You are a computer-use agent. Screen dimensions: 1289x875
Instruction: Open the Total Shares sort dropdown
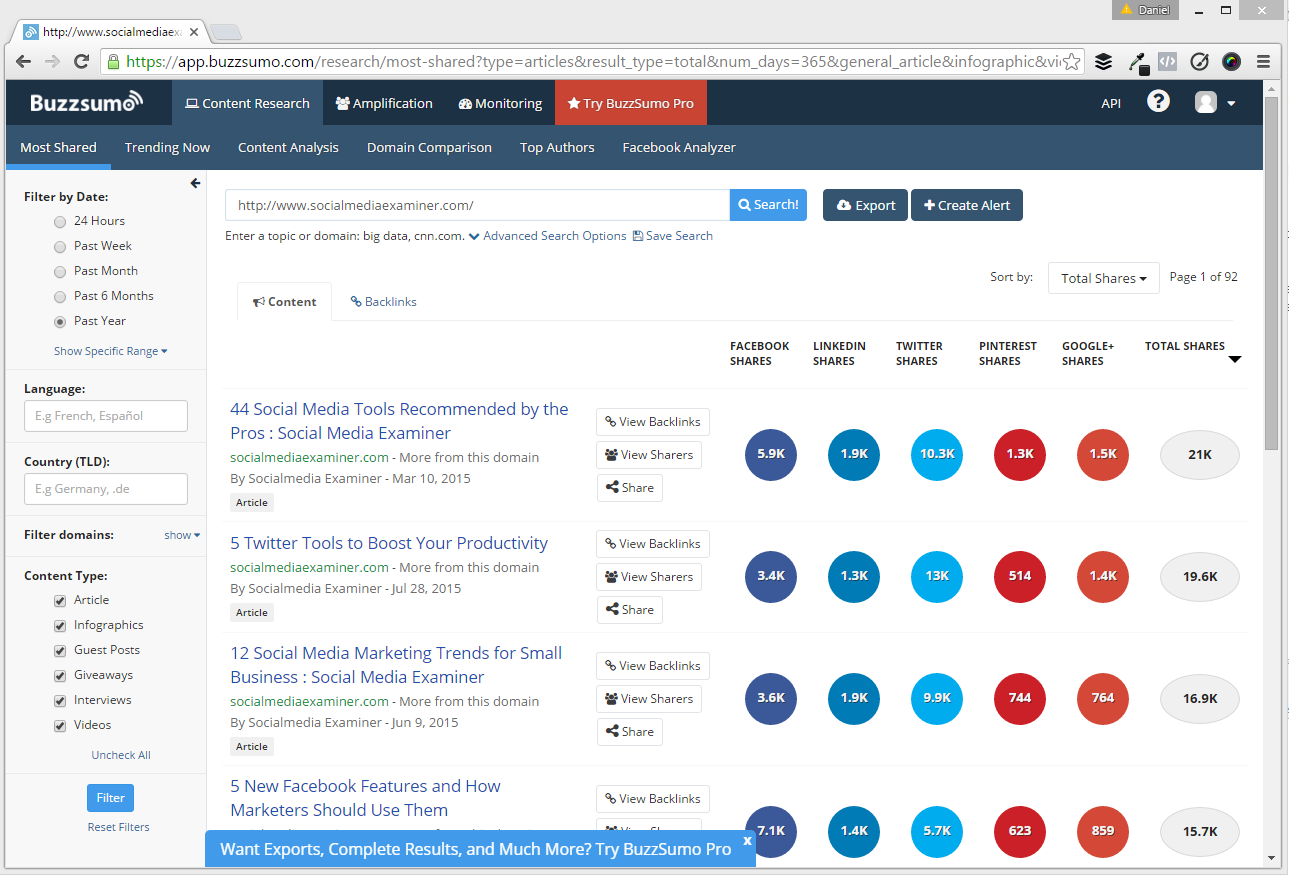tap(1103, 278)
